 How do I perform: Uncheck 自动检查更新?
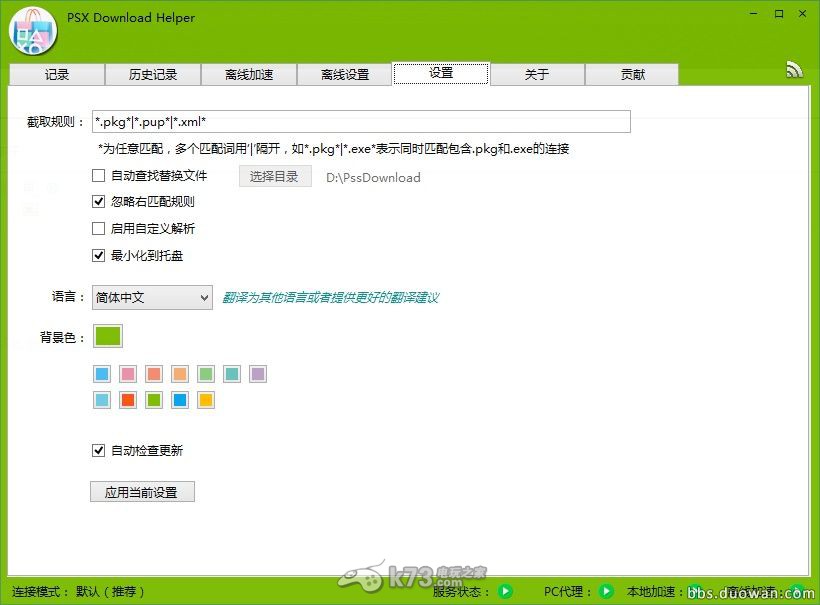tap(98, 450)
